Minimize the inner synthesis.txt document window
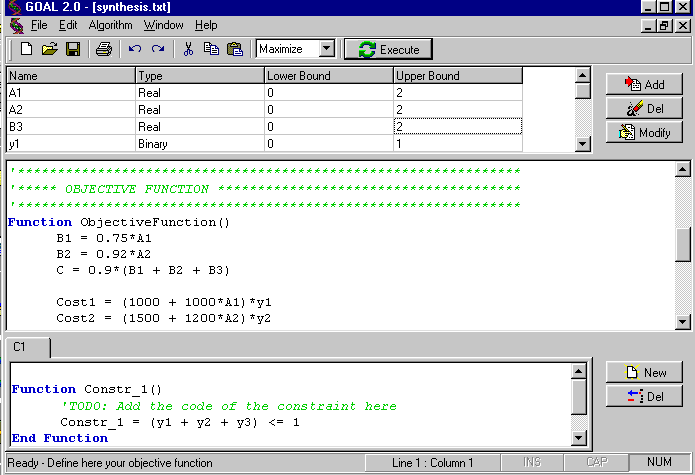 coord(648,26)
